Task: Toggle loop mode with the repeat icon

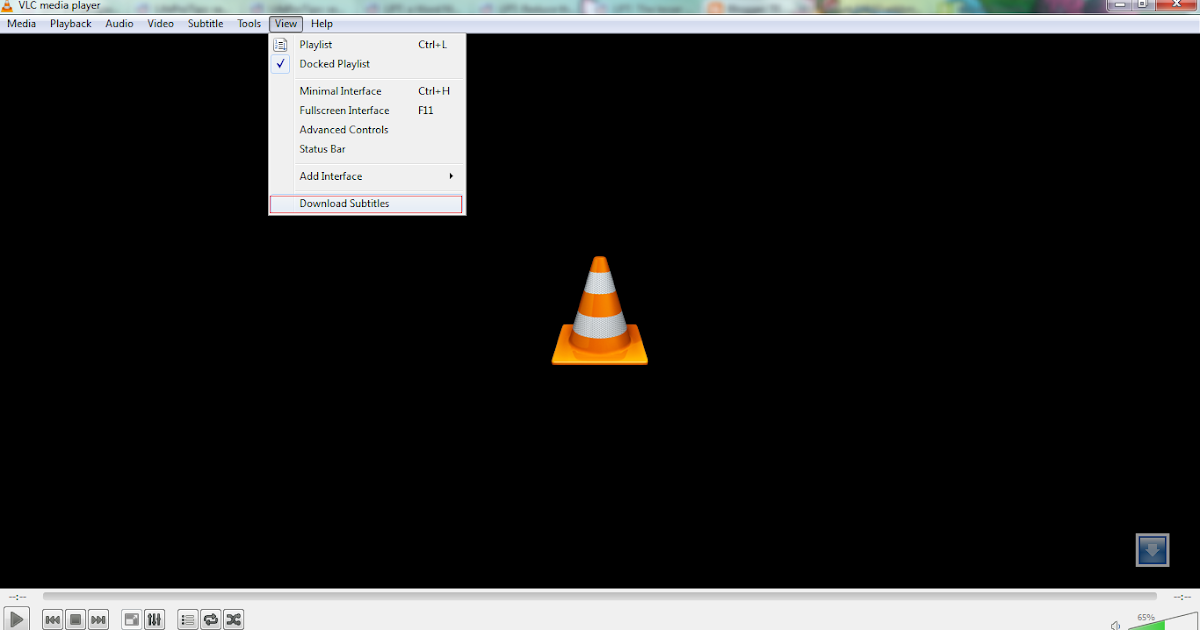Action: (x=210, y=620)
